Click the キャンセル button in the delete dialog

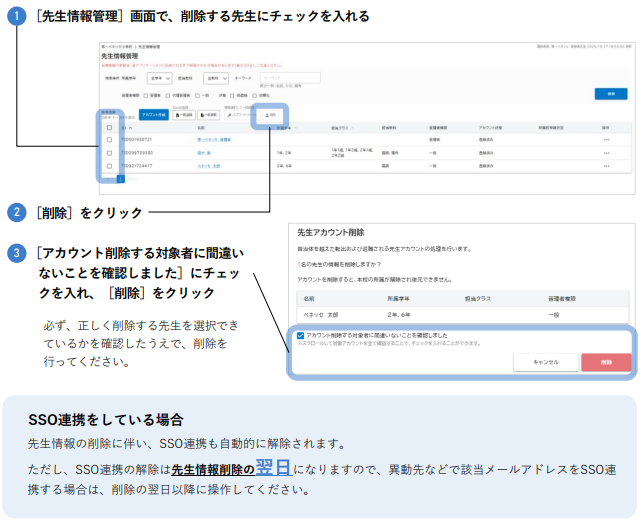546,362
